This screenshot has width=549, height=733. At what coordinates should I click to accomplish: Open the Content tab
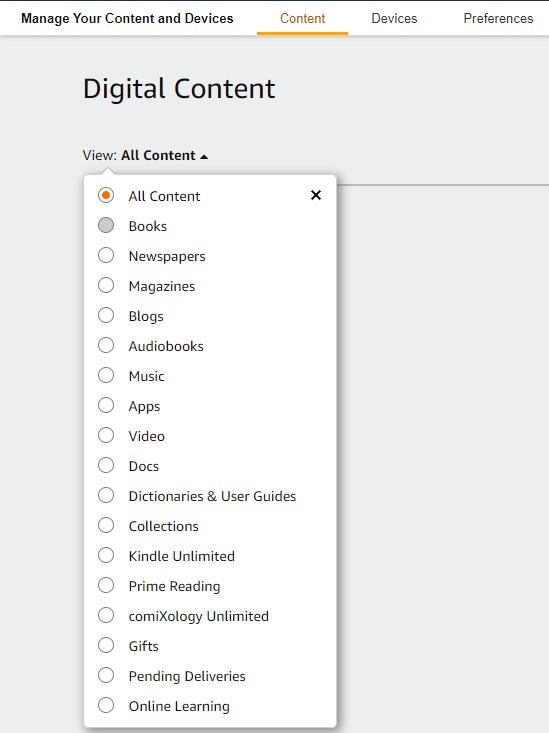pos(303,18)
